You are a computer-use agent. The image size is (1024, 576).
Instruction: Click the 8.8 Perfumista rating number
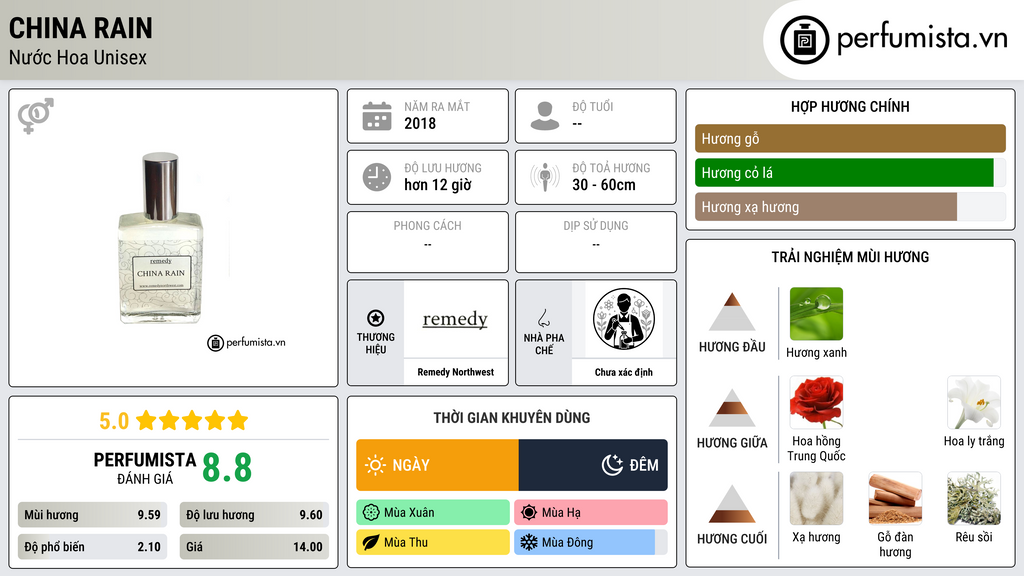(227, 468)
